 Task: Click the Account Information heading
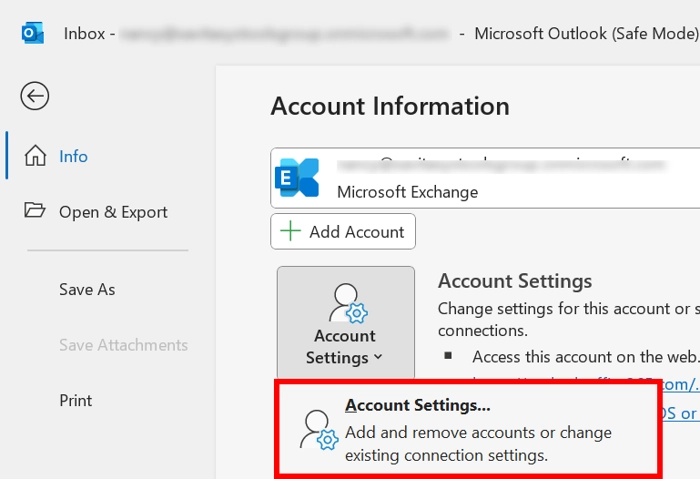390,106
